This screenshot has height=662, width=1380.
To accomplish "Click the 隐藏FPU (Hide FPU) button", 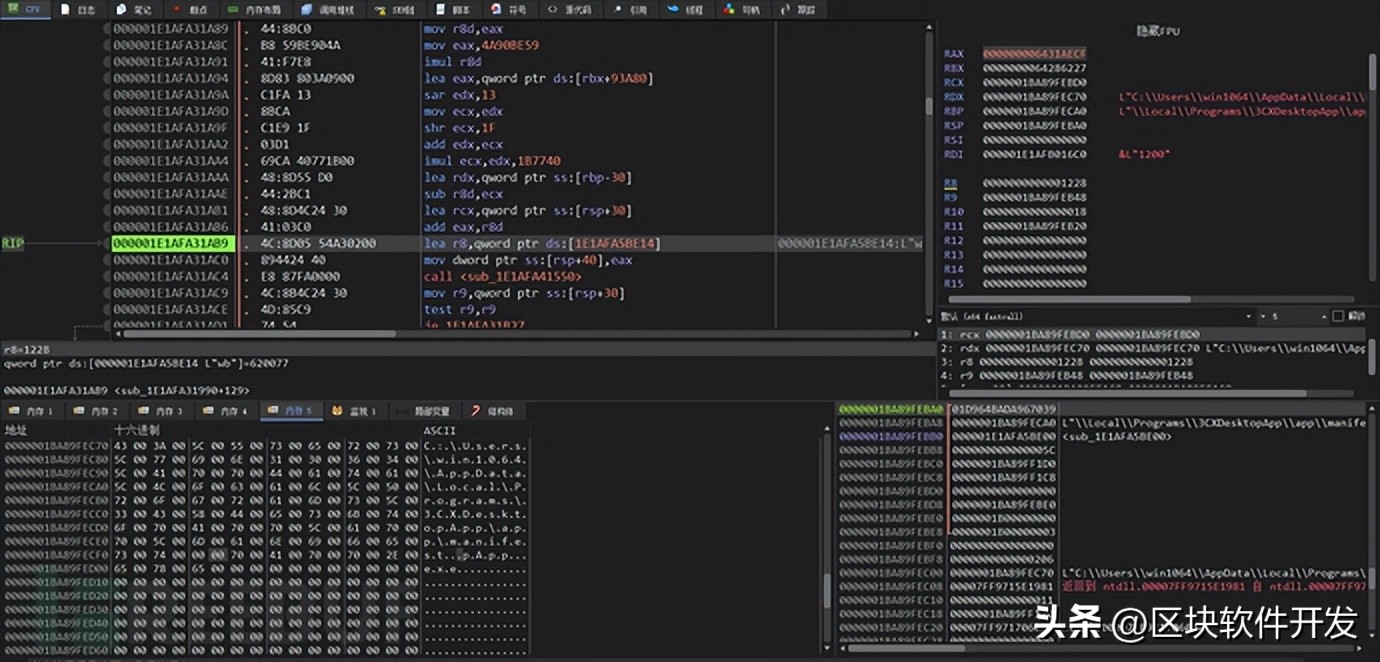I will click(x=1158, y=32).
